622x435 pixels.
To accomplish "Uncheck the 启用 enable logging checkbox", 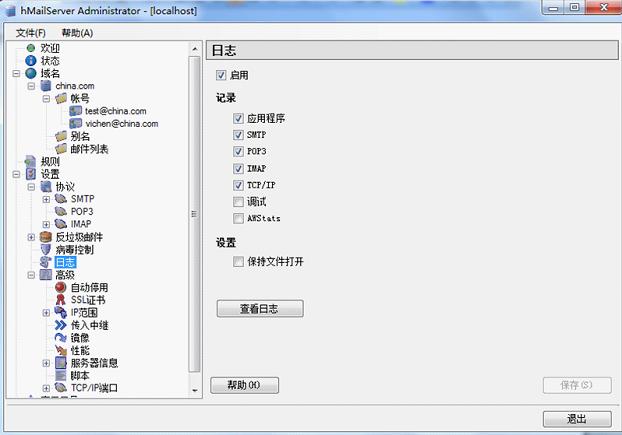I will [x=221, y=75].
